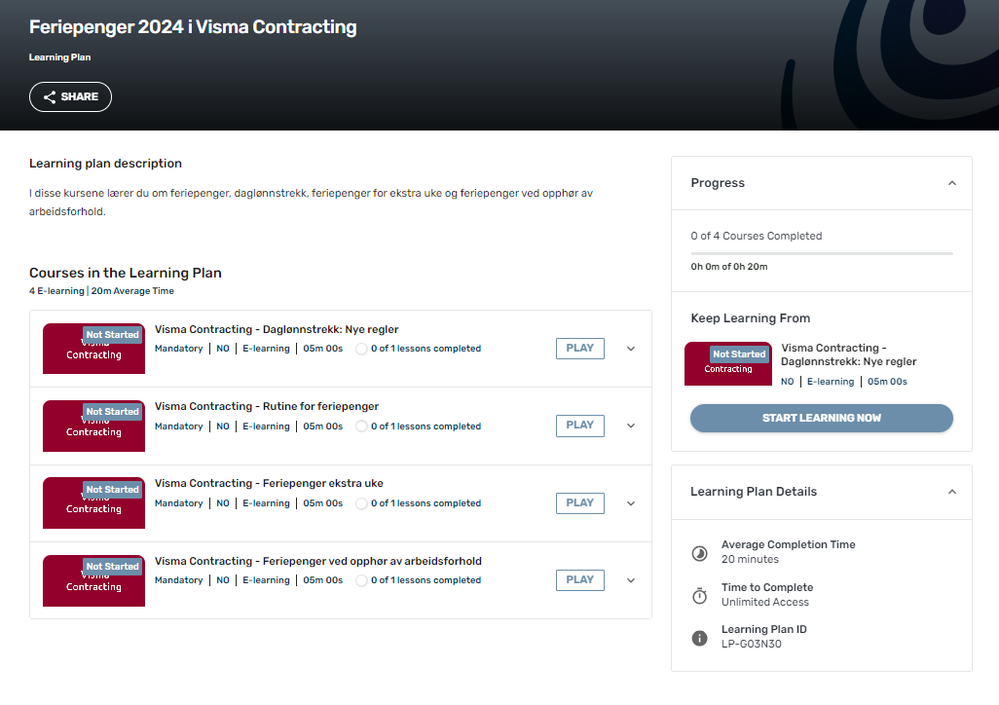999x705 pixels.
Task: Click the share icon in the header
Action: click(x=49, y=97)
